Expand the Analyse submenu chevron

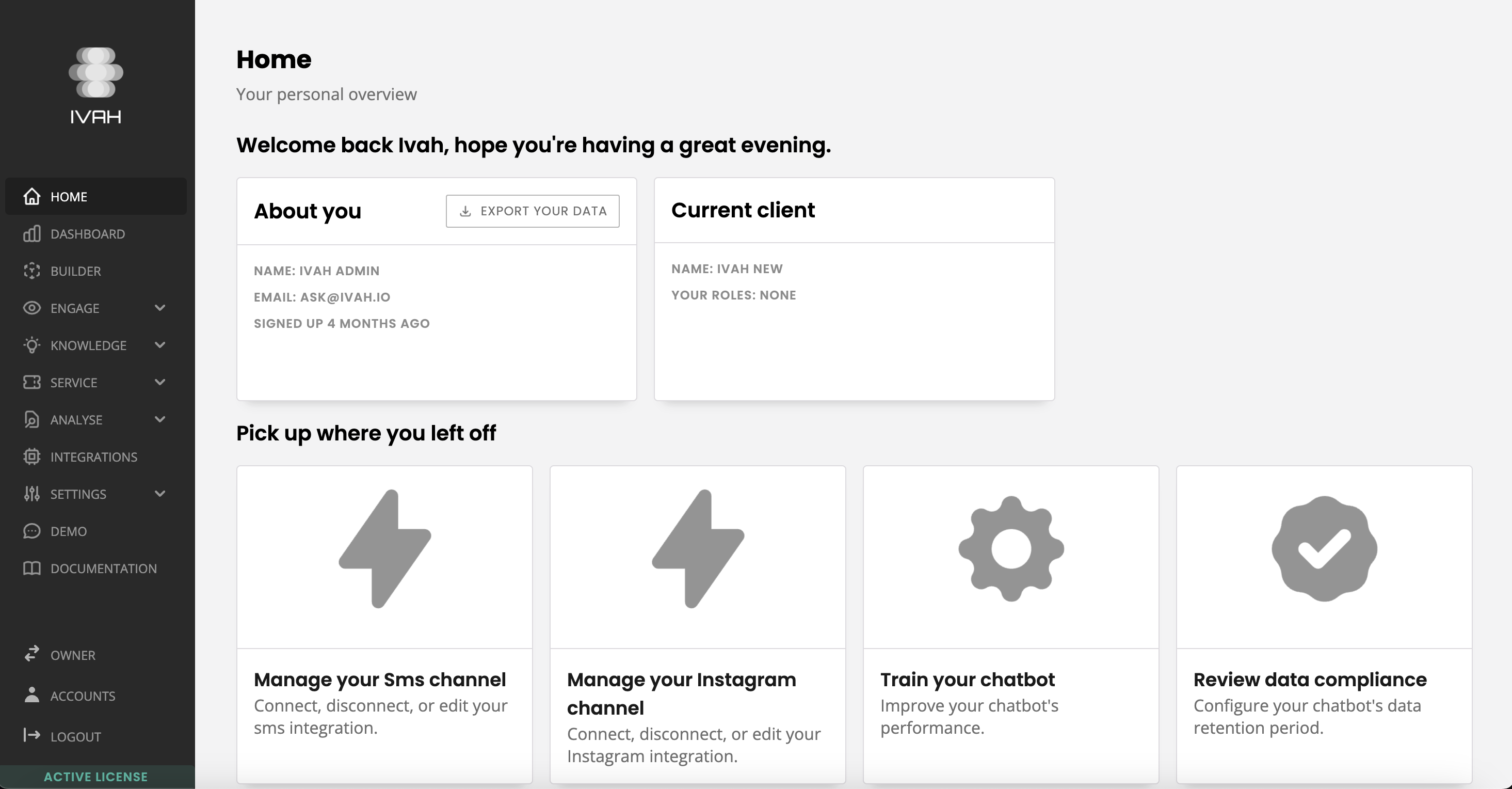[x=159, y=419]
